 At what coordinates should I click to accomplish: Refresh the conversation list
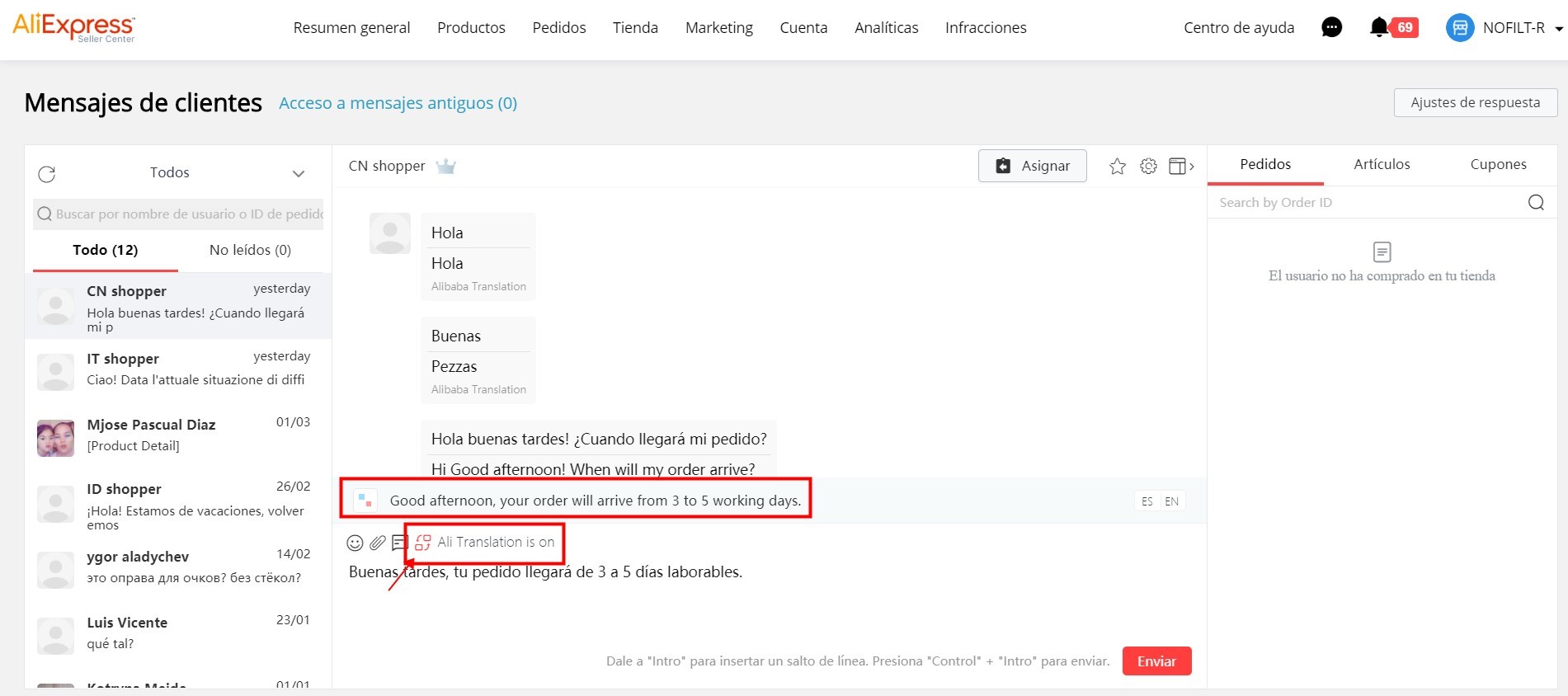click(x=47, y=174)
